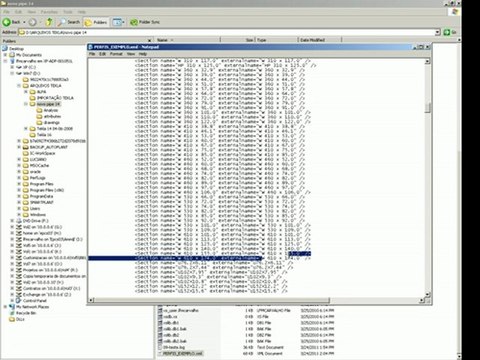Open Control Panel from folder tree

35,301
